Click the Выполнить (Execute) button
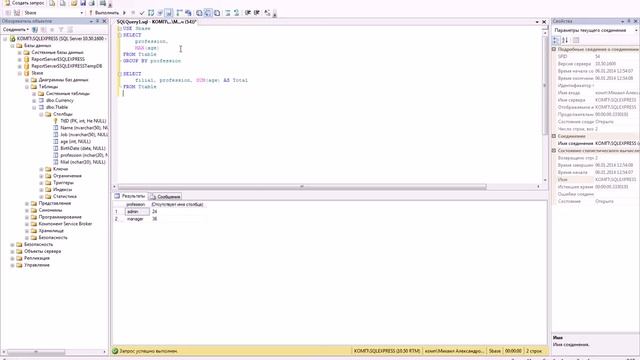Image resolution: width=640 pixels, height=360 pixels. [x=104, y=13]
